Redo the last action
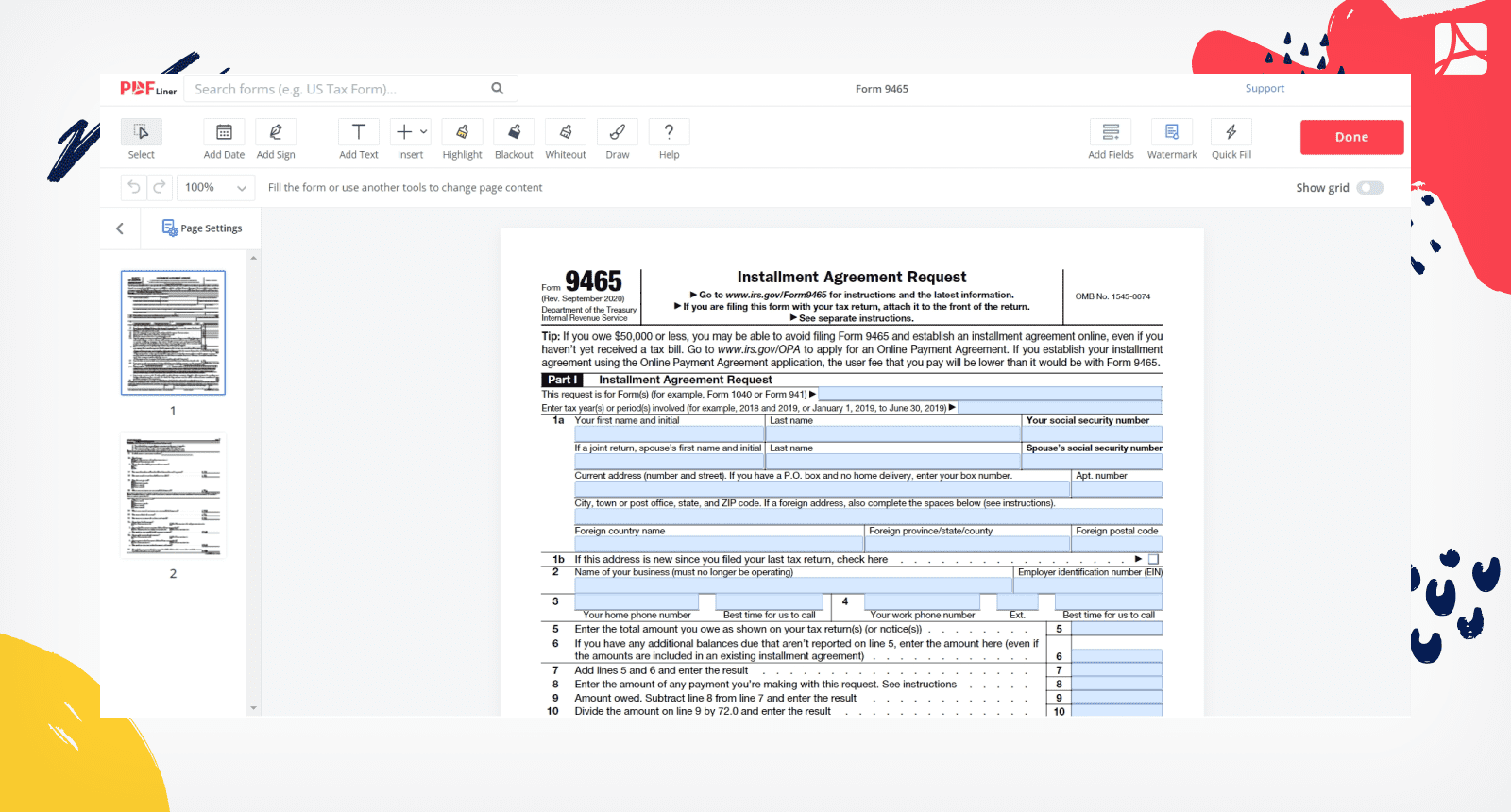 tap(160, 187)
